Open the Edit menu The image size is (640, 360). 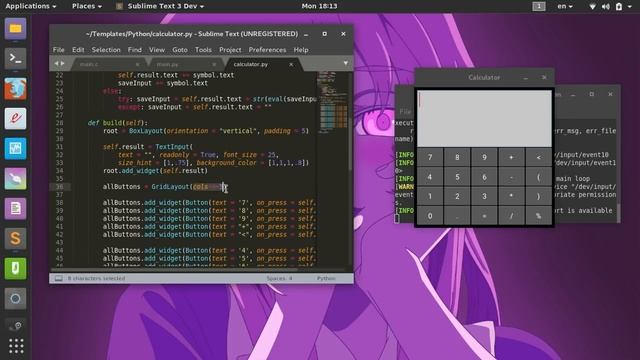tap(78, 50)
